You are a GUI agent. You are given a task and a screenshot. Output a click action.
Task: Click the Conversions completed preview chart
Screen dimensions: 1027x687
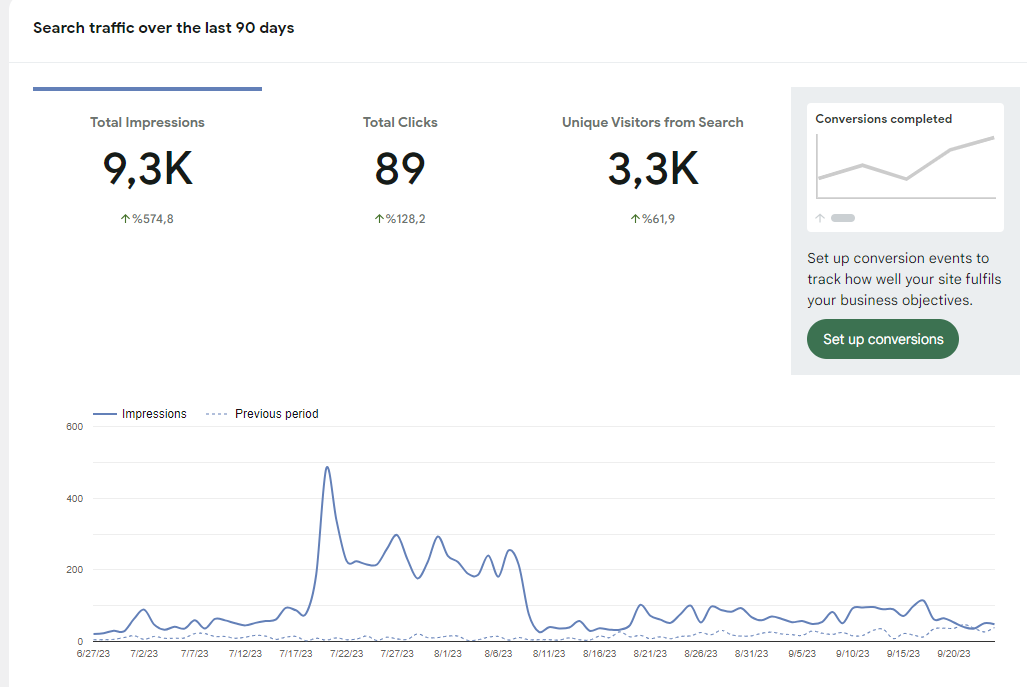[906, 166]
